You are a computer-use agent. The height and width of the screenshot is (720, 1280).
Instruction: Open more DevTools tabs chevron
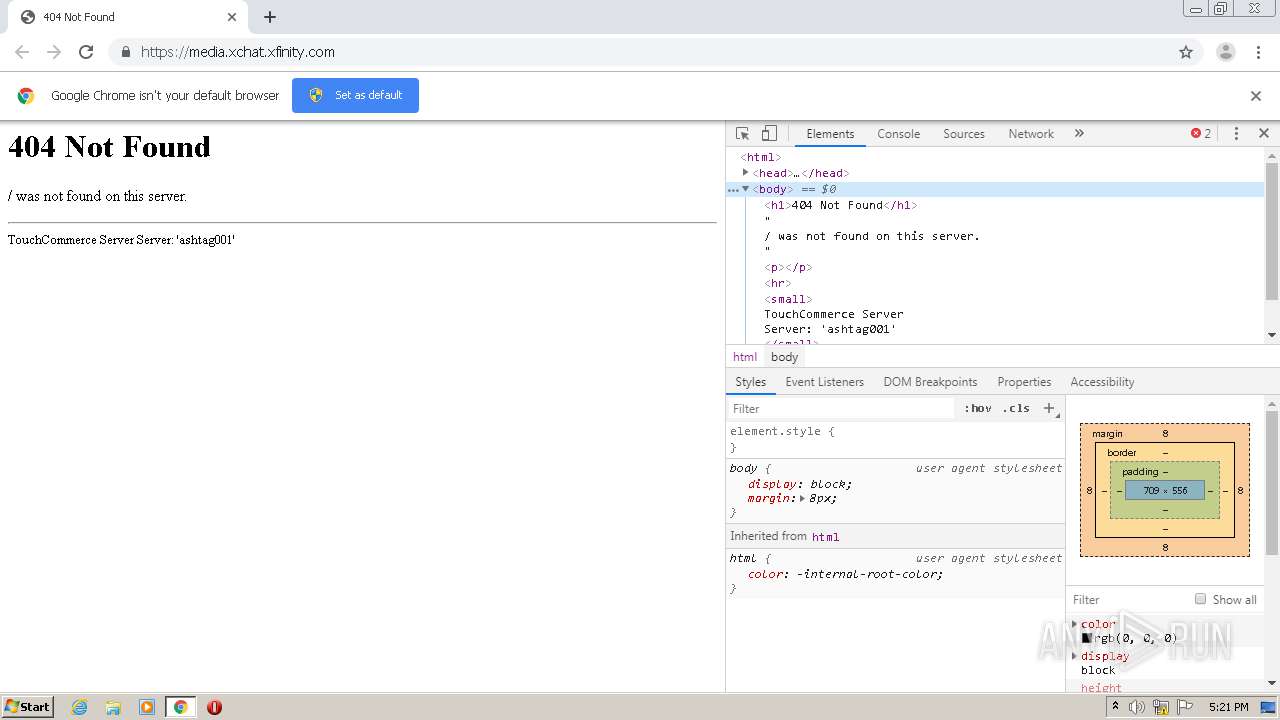click(x=1079, y=133)
